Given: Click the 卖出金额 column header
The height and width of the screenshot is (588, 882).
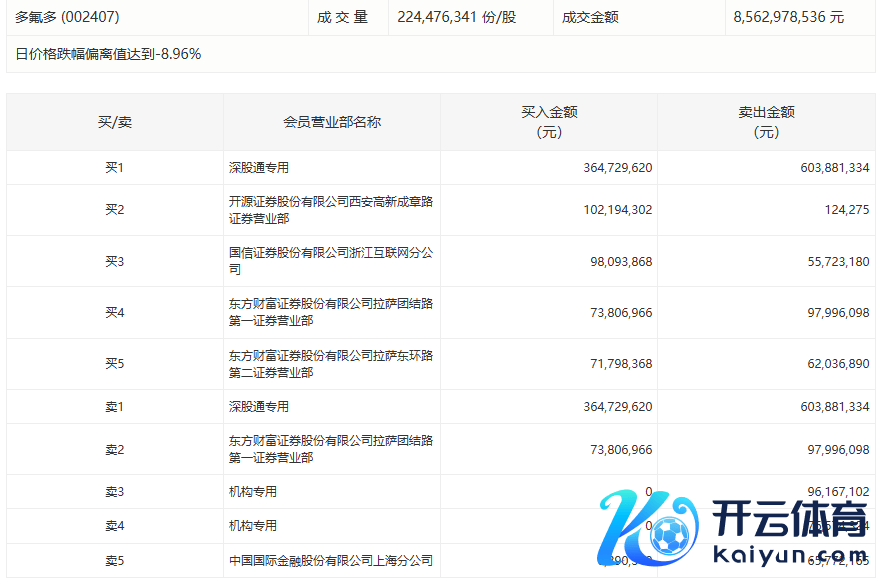Looking at the screenshot, I should (766, 122).
